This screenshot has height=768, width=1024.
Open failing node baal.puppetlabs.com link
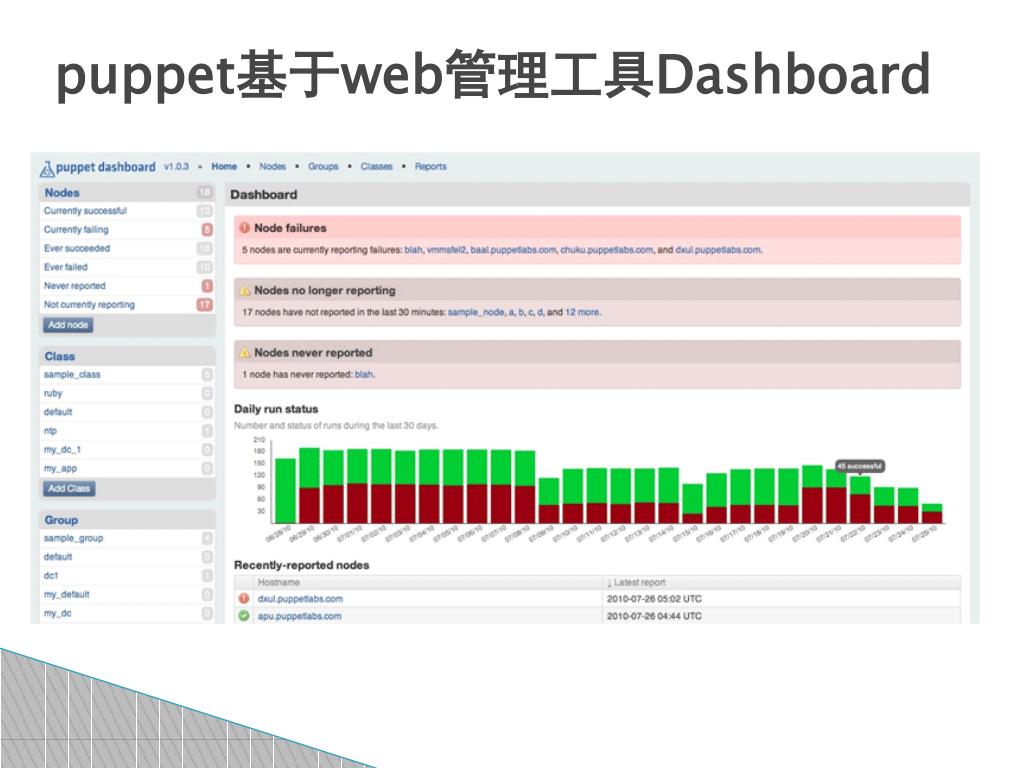[x=513, y=250]
